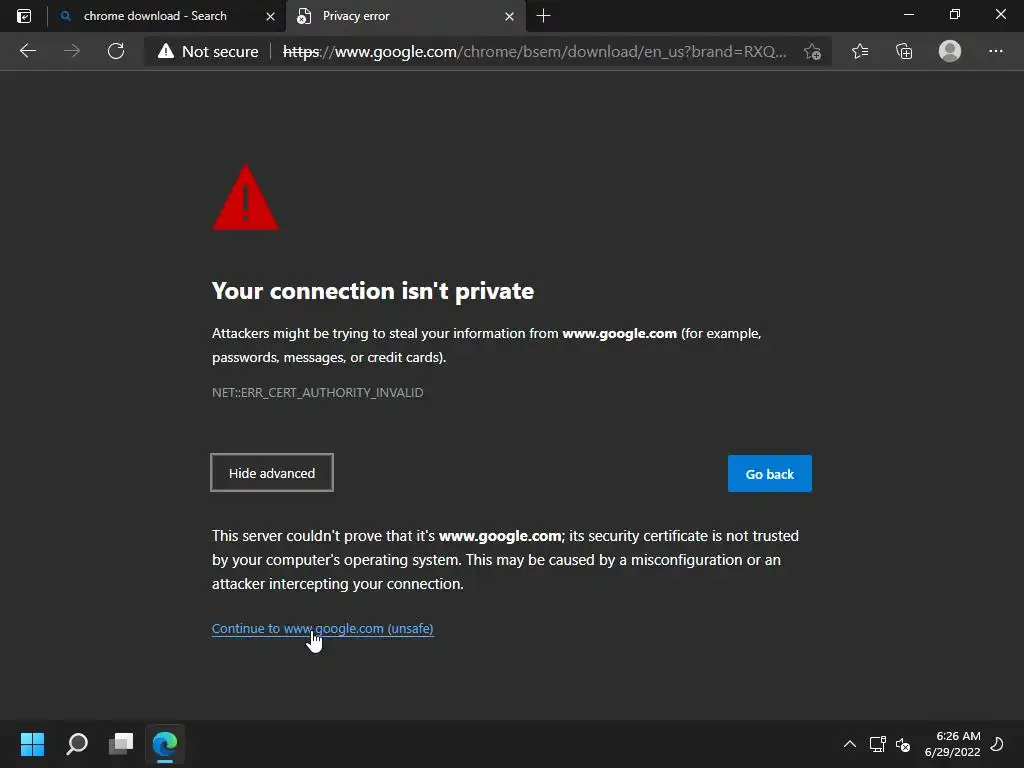Viewport: 1024px width, 768px height.
Task: Click the address bar URL field
Action: (534, 52)
